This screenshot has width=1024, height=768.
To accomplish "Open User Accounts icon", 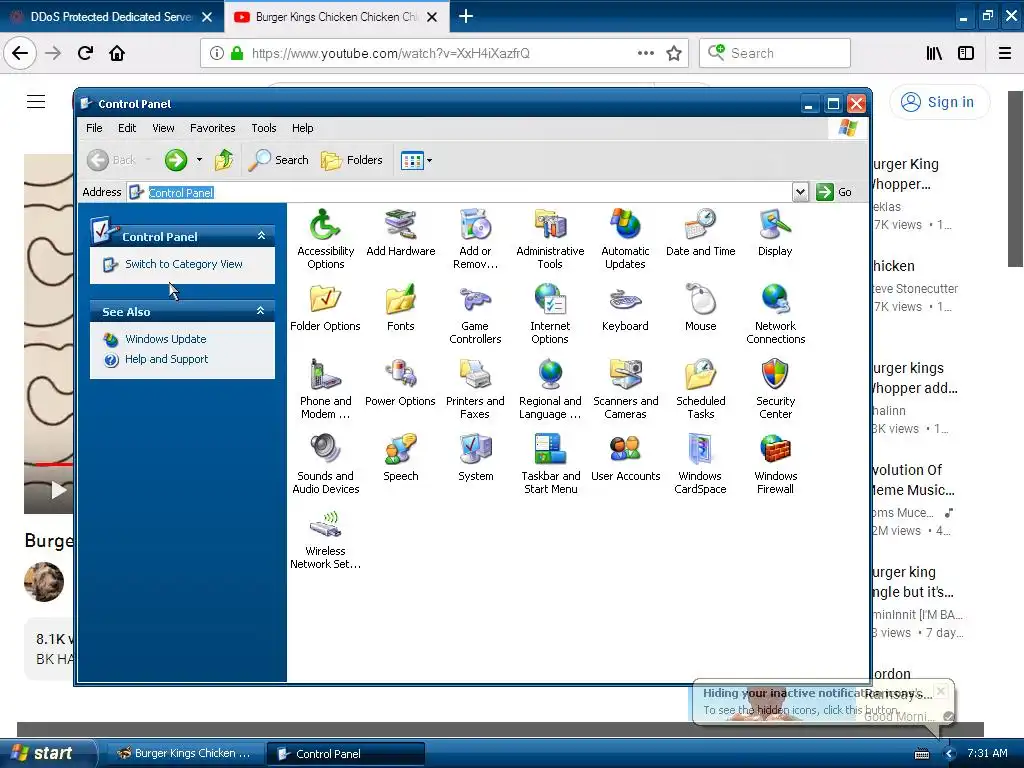I will point(625,458).
